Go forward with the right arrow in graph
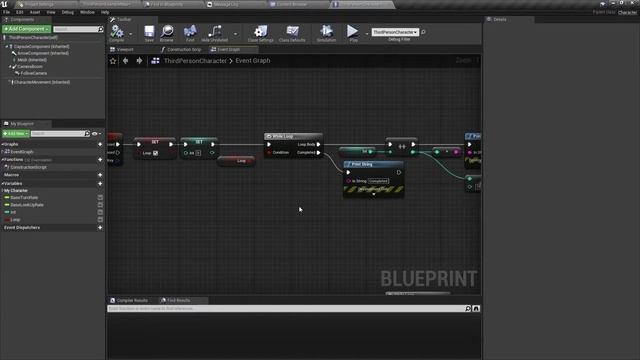640x360 pixels. (139, 61)
